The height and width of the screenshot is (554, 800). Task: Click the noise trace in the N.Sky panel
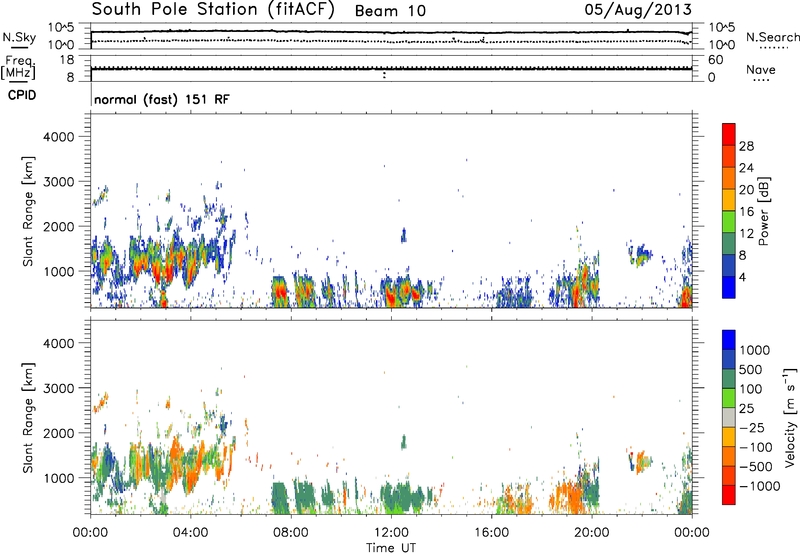[391, 32]
